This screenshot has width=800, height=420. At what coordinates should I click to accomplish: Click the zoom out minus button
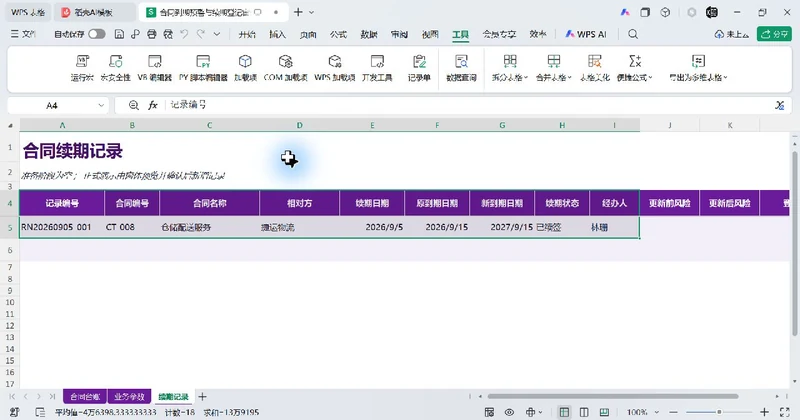pyautogui.click(x=673, y=412)
